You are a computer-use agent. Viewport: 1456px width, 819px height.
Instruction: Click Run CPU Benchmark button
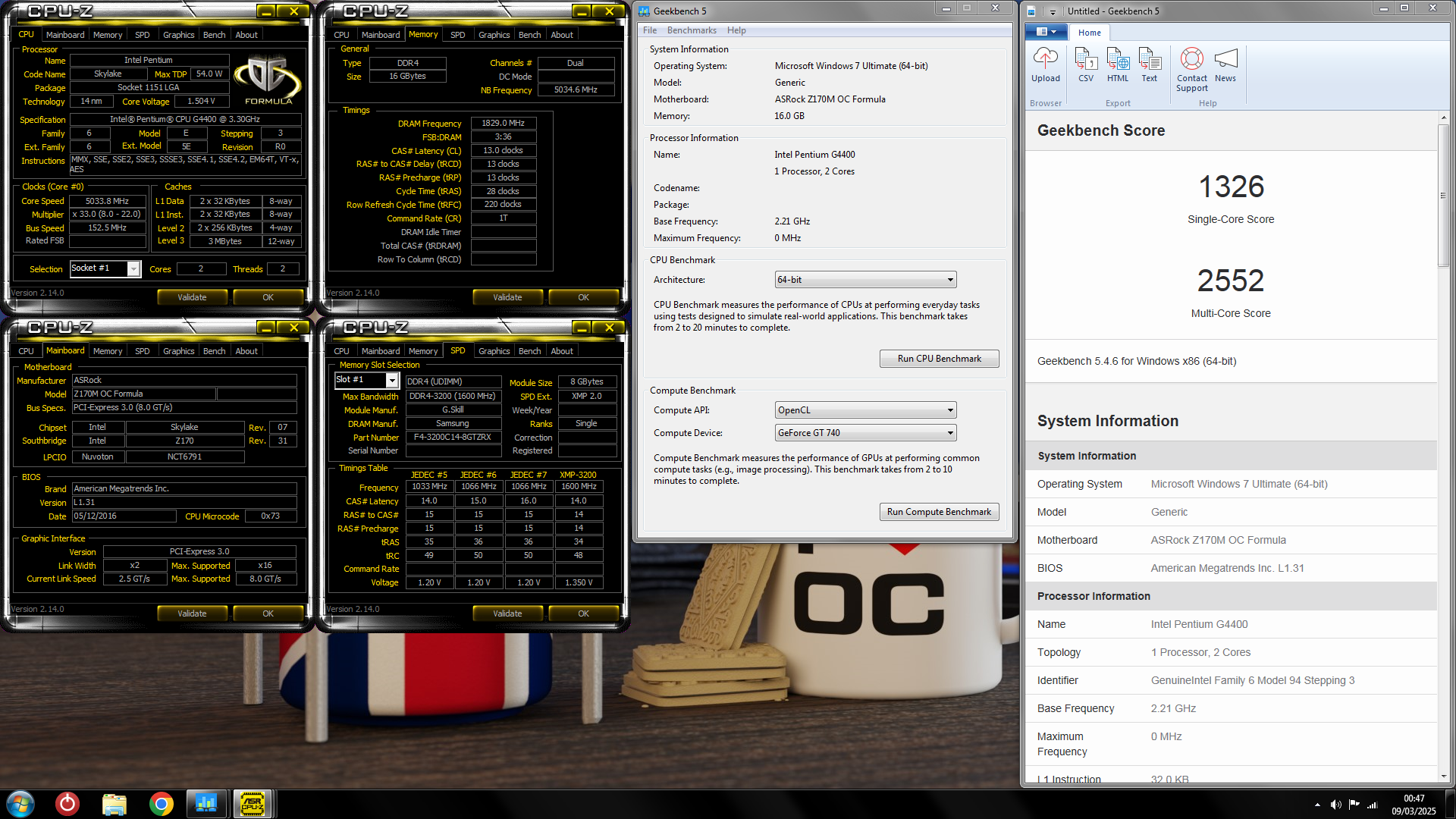tap(939, 359)
